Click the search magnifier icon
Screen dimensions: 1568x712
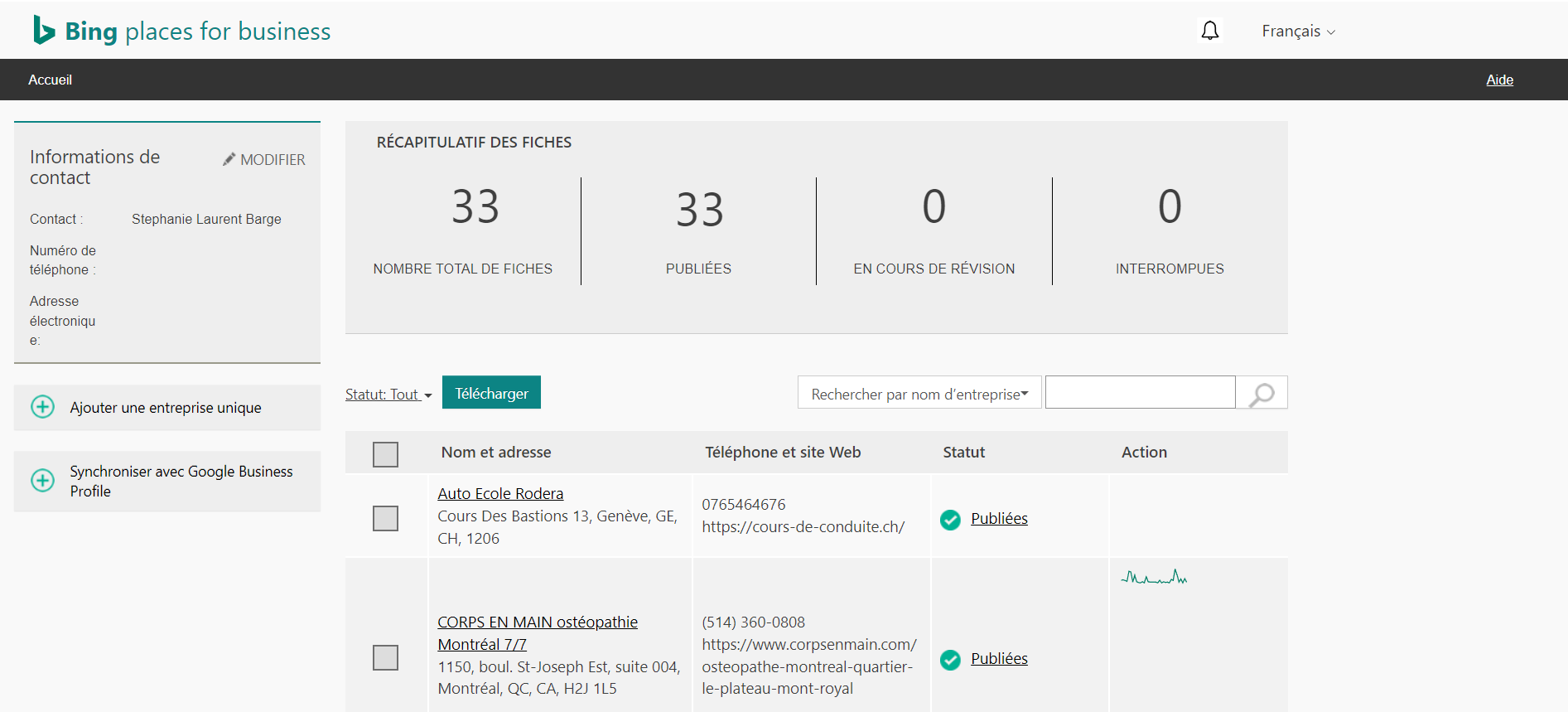[x=1262, y=393]
